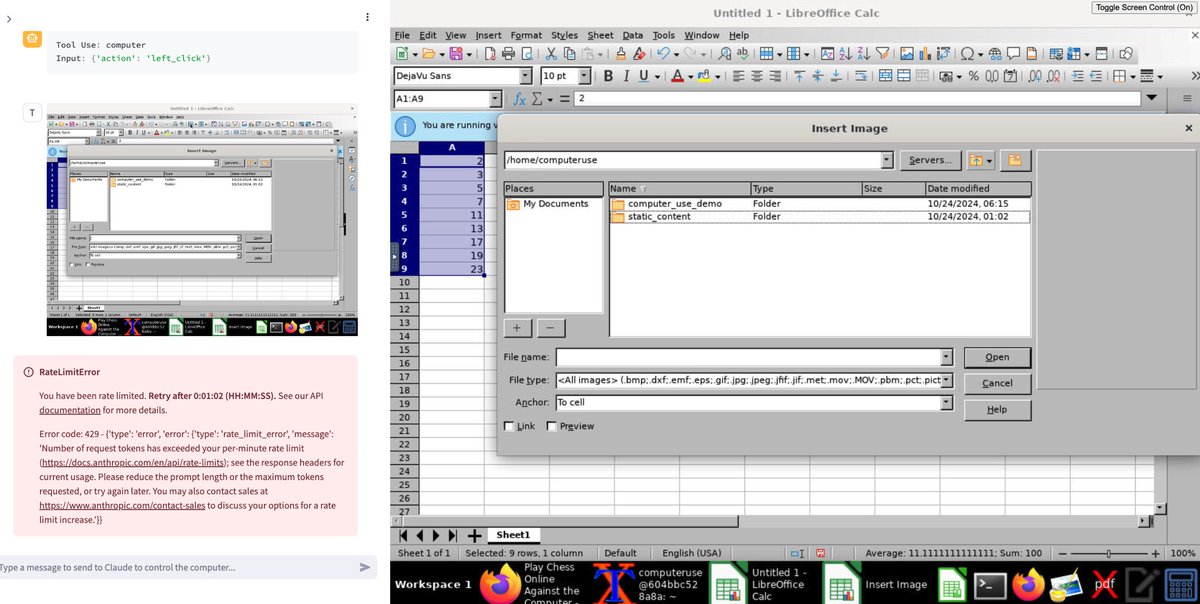
Task: Click the Firefox icon beside Play Chess taskbar item
Action: [500, 584]
